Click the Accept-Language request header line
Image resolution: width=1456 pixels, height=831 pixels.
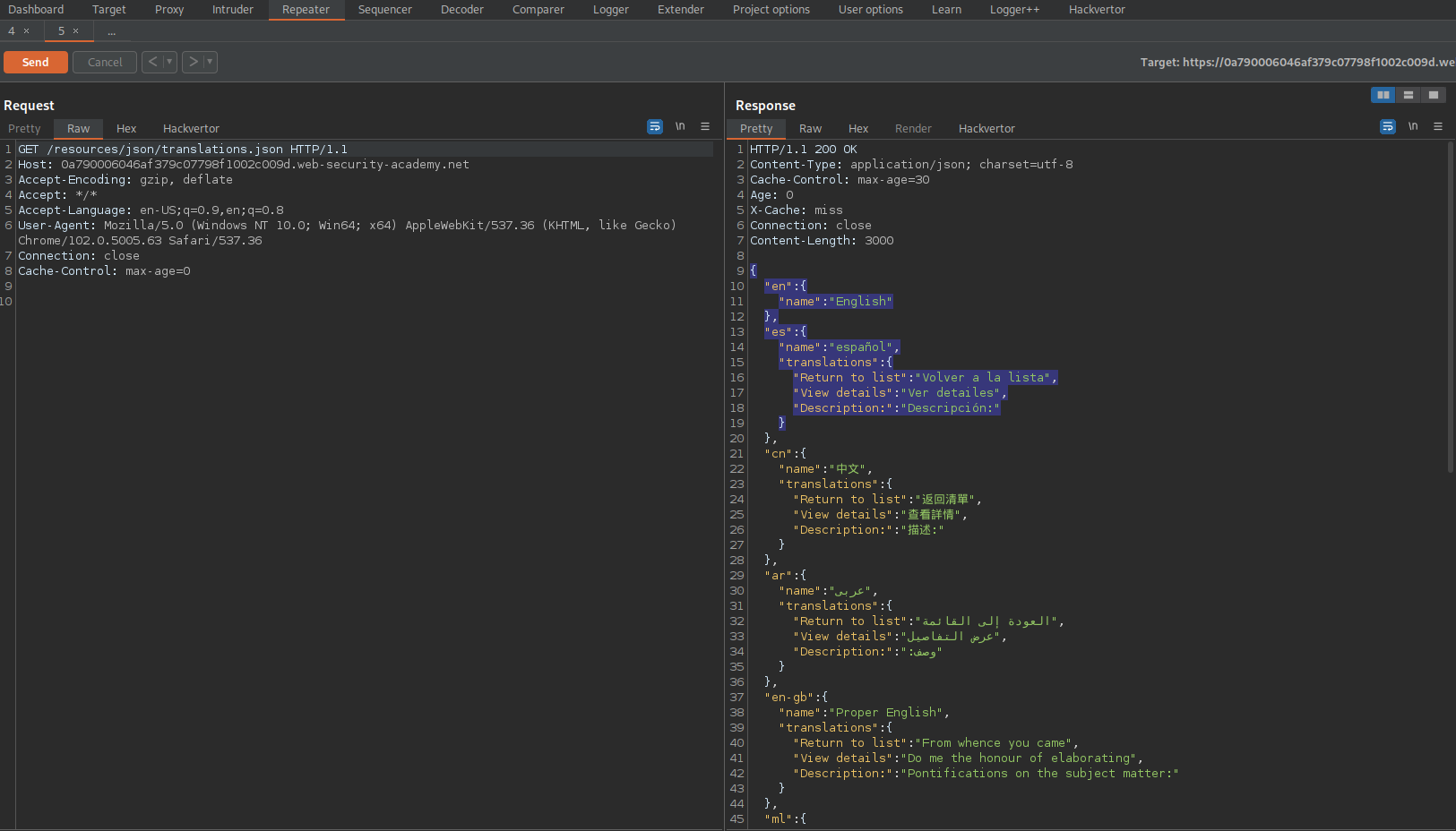tap(151, 210)
